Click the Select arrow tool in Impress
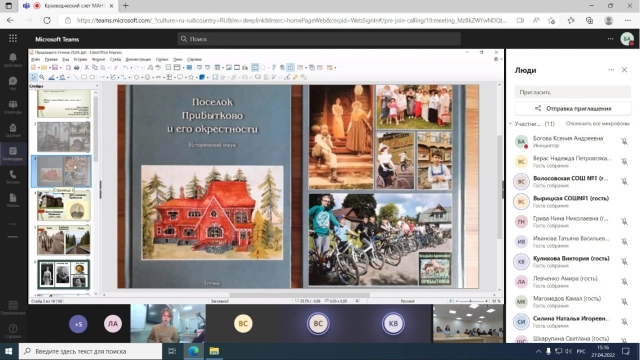Image resolution: width=640 pixels, height=360 pixels. pyautogui.click(x=33, y=77)
